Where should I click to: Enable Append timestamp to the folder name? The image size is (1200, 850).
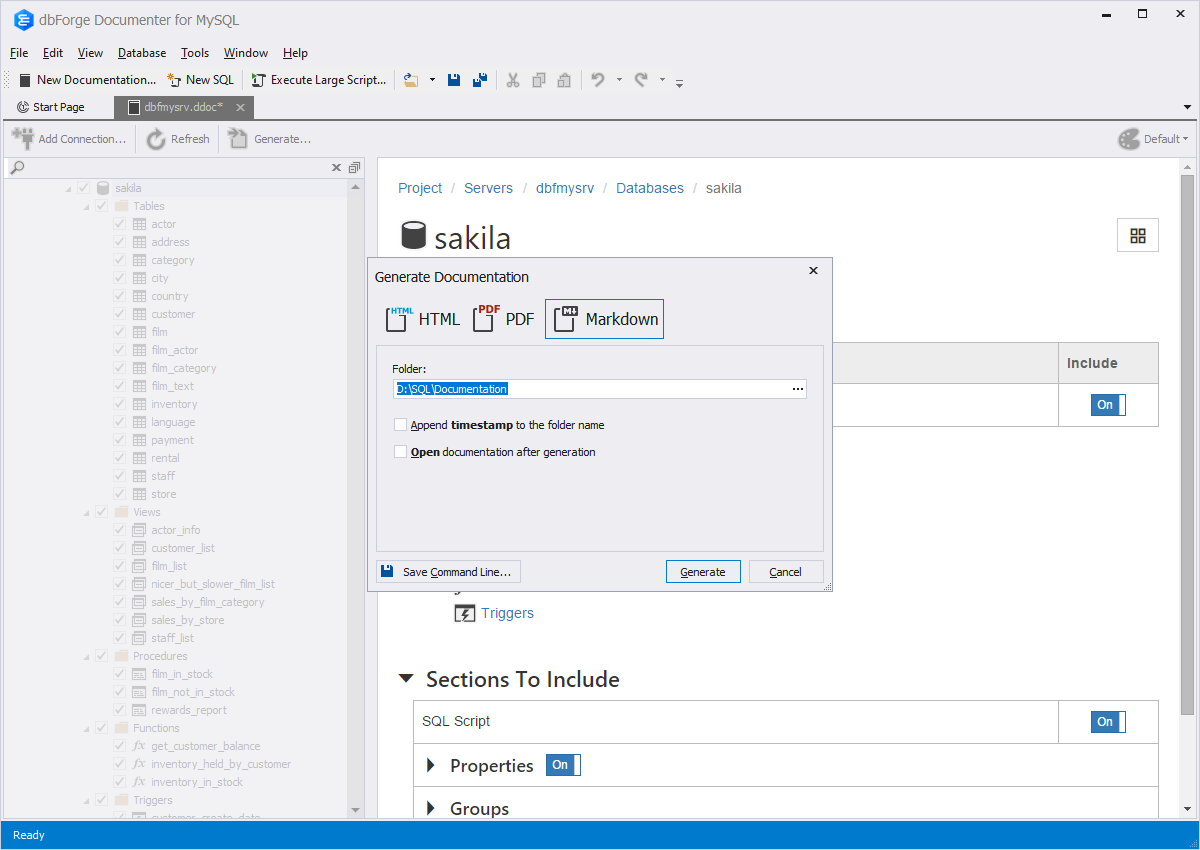[x=401, y=424]
